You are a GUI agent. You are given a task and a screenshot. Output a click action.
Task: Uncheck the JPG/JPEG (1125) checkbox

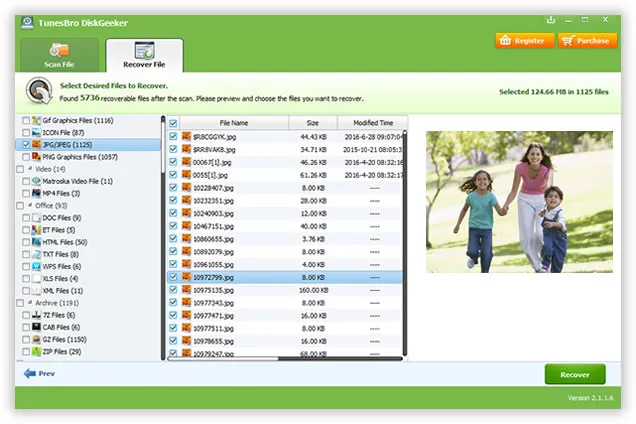click(x=25, y=145)
